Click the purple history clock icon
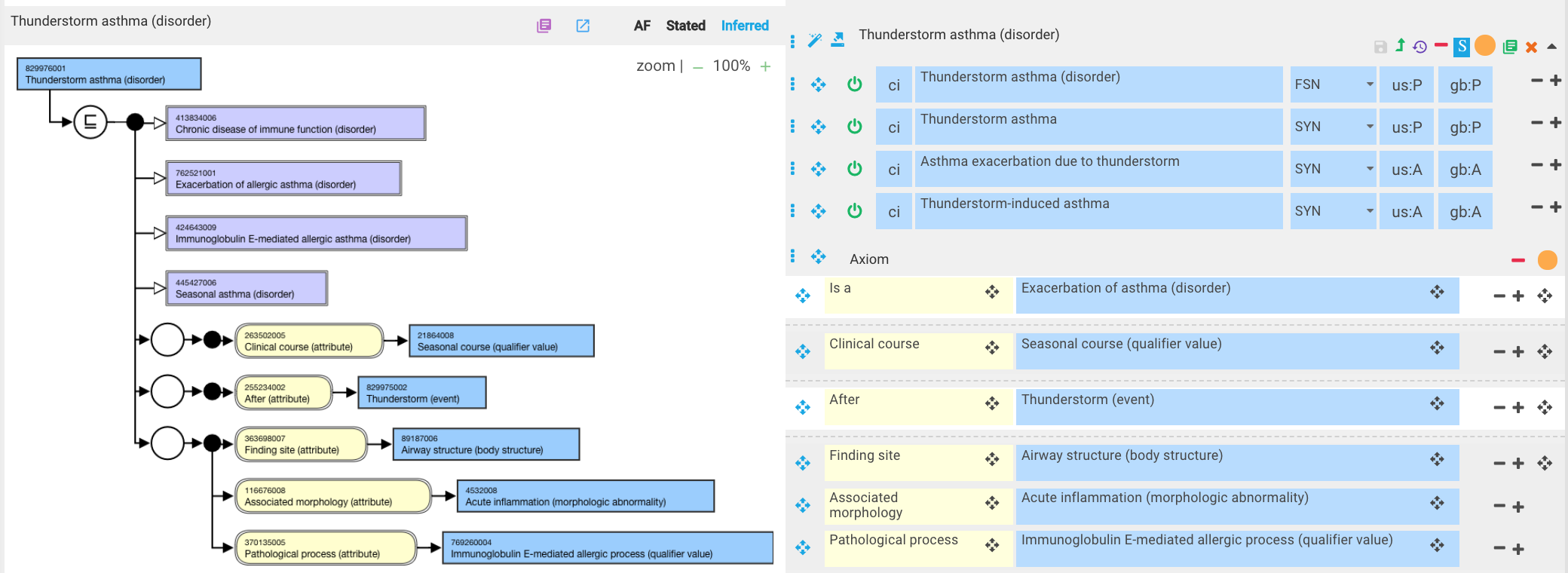 1419,47
